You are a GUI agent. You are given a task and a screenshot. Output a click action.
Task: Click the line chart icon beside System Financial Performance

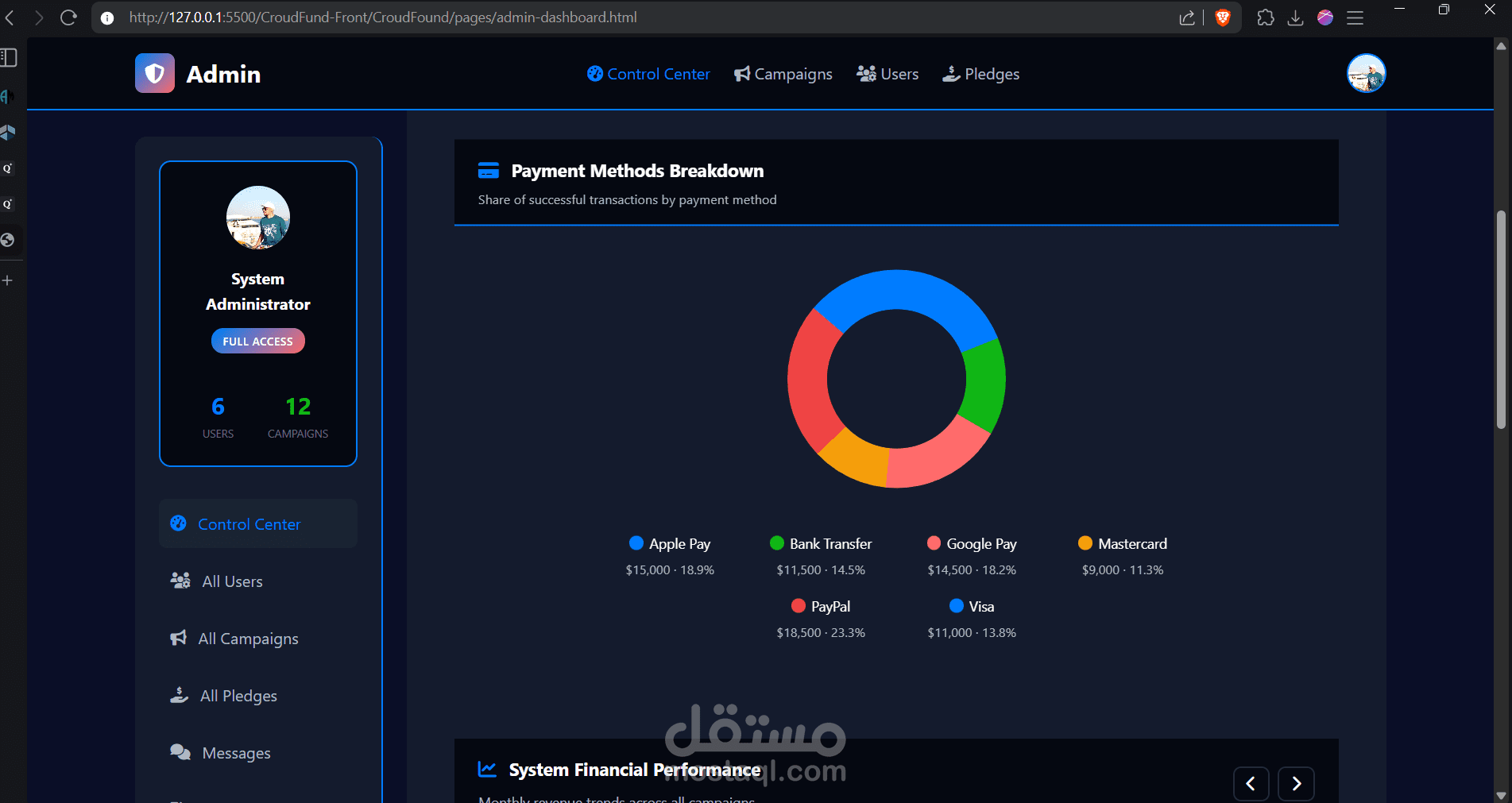pos(487,769)
